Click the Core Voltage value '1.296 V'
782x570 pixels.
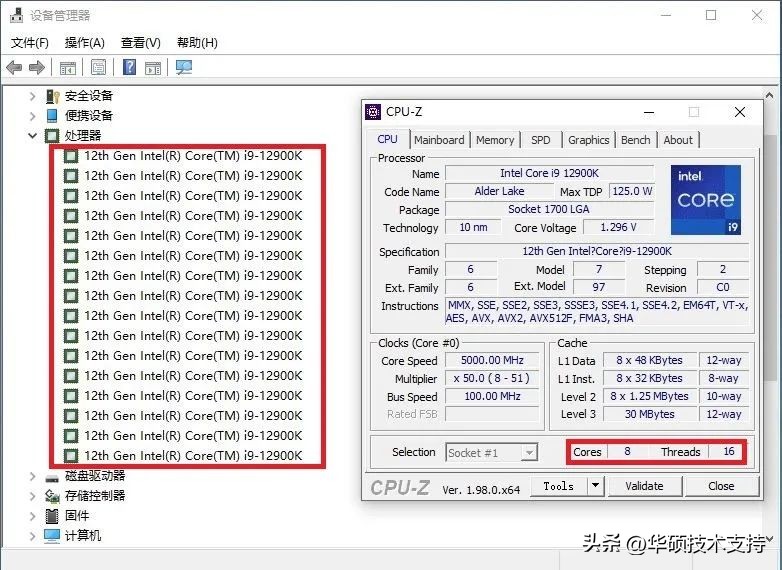click(x=618, y=227)
